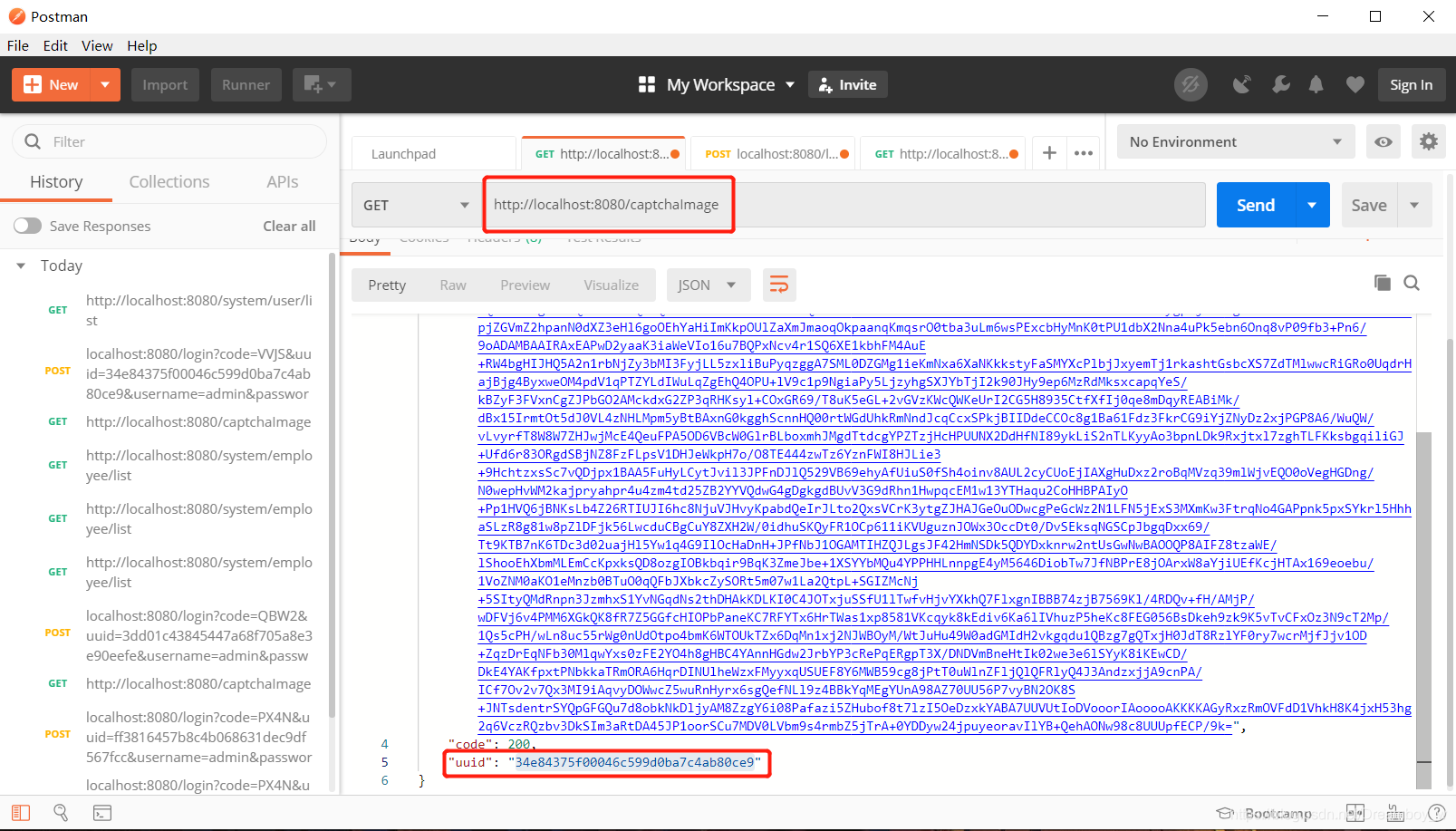Click the sync offline status icon
The width and height of the screenshot is (1456, 831).
click(x=1191, y=85)
